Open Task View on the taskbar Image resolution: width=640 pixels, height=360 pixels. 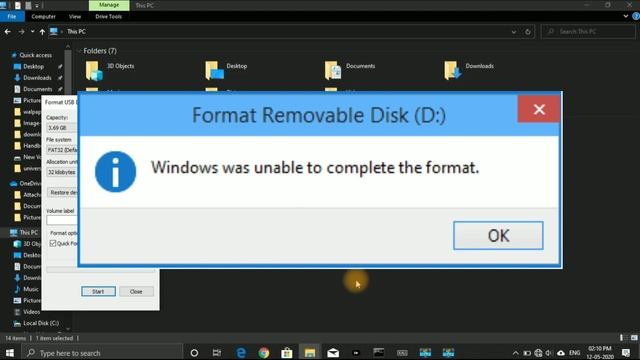(x=217, y=353)
